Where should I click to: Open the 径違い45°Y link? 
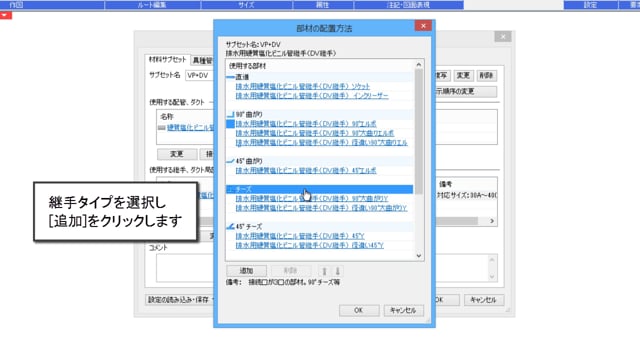click(309, 245)
